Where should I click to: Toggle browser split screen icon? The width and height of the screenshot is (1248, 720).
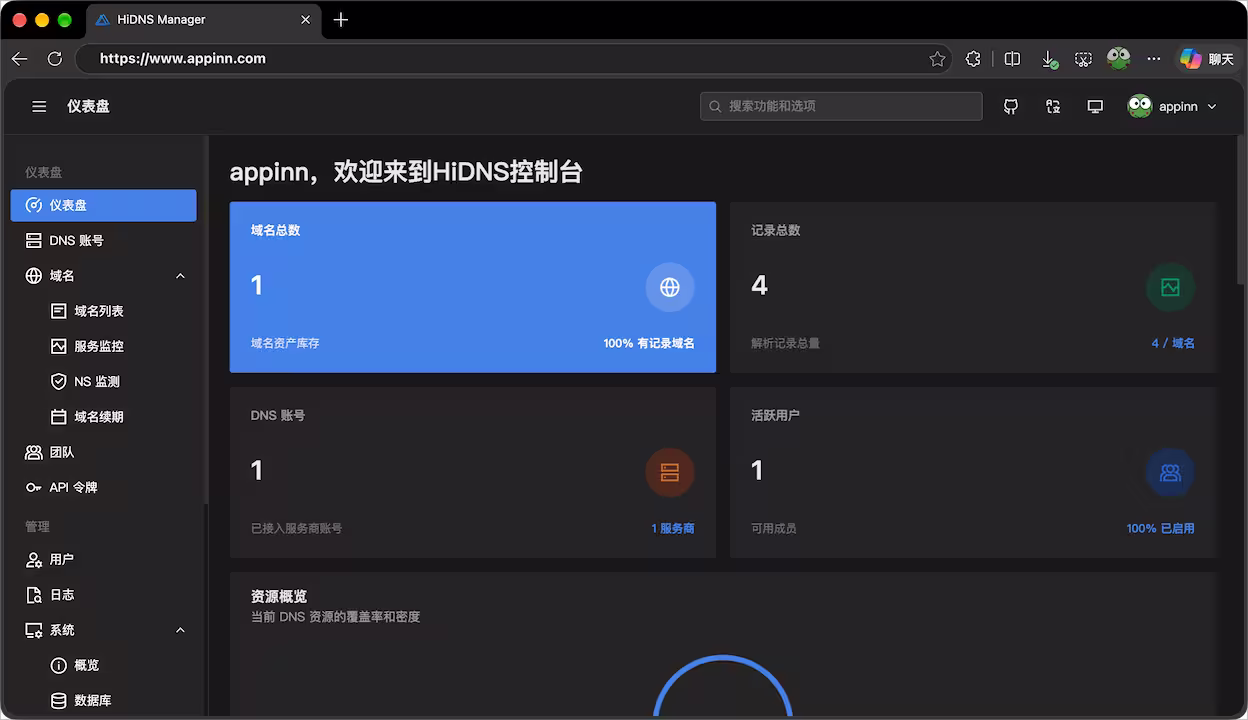1012,59
